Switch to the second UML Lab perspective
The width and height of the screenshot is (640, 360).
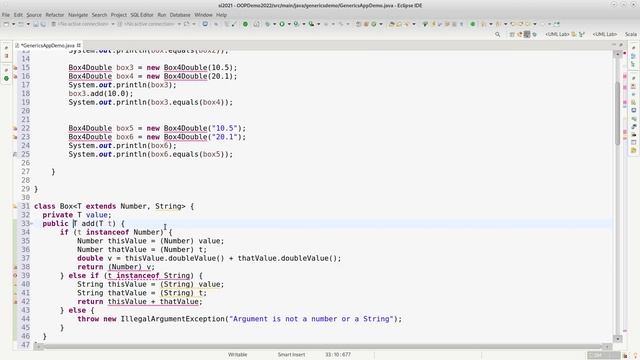pyautogui.click(x=605, y=34)
